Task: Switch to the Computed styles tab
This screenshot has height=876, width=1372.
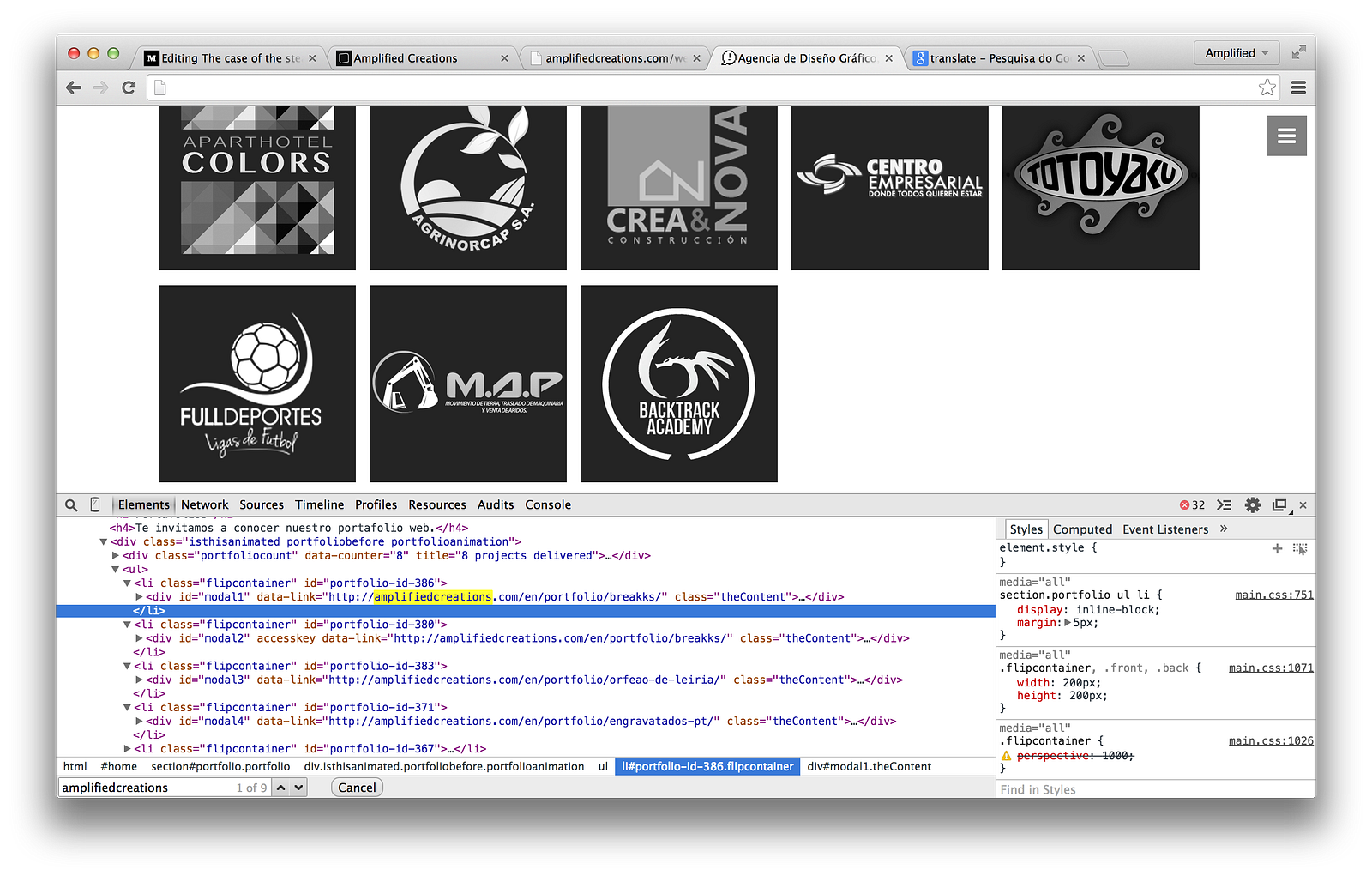Action: [x=1082, y=529]
